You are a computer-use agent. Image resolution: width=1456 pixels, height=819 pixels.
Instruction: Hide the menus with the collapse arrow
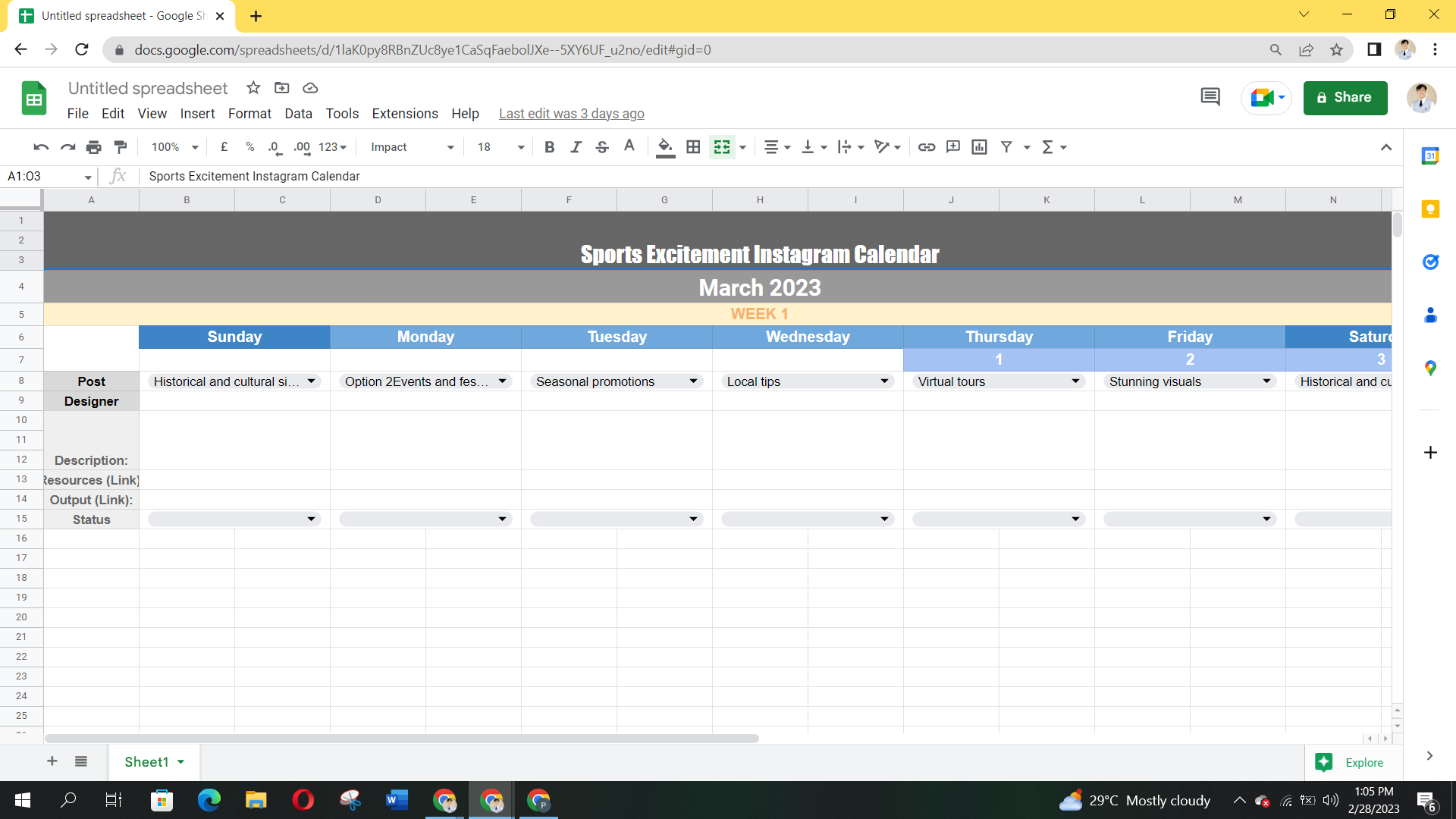(x=1386, y=147)
